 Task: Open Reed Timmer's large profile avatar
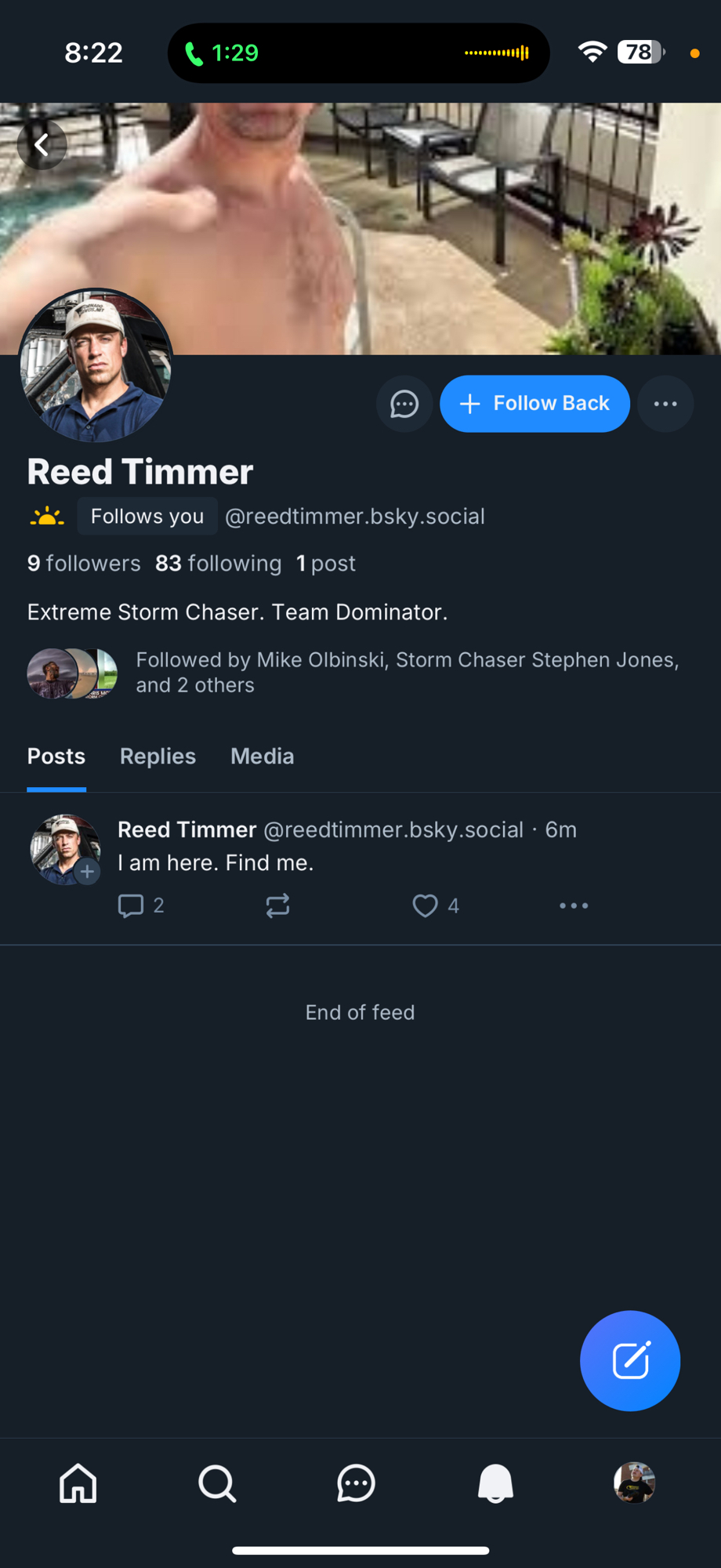click(96, 365)
